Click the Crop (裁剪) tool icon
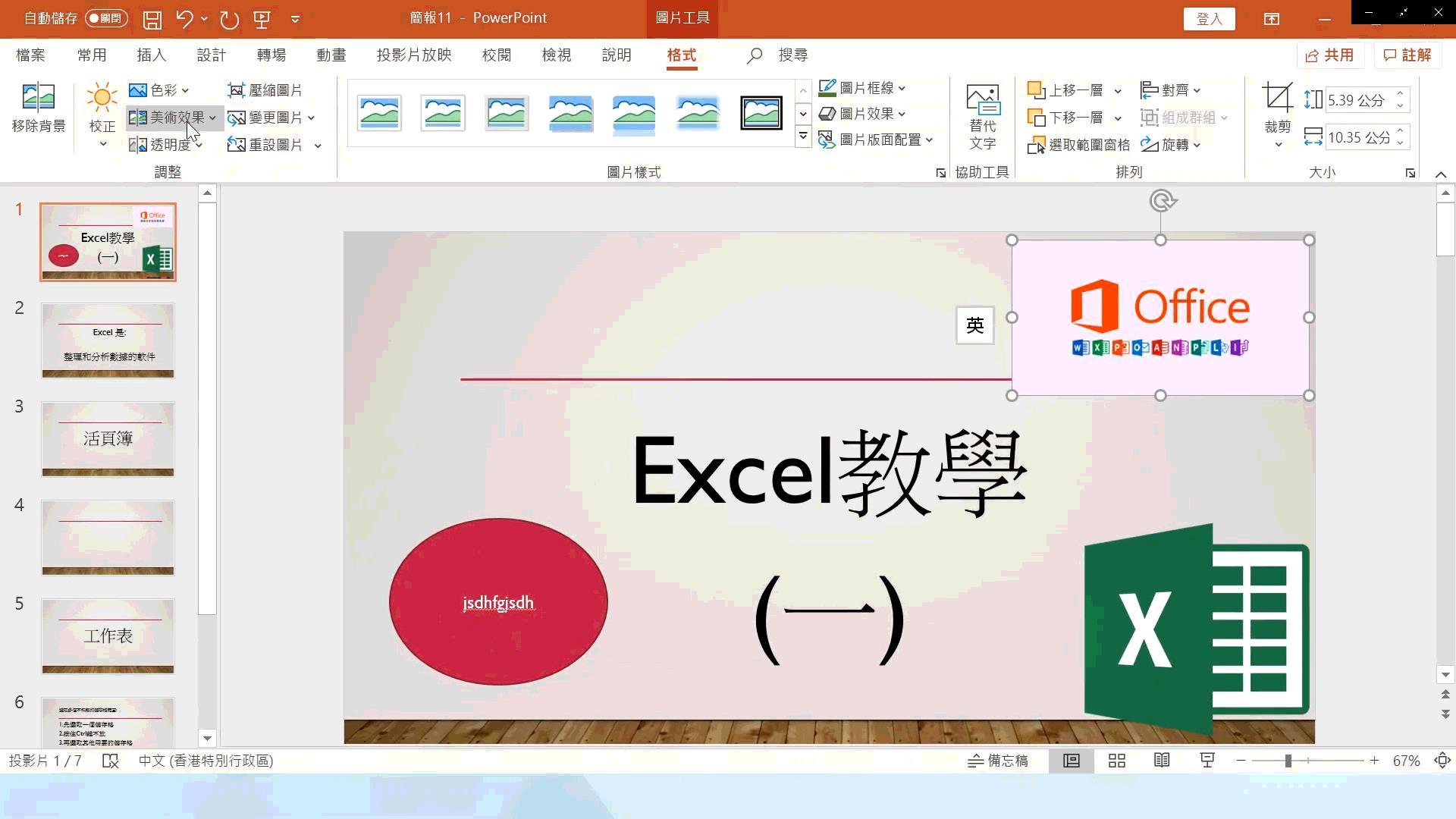Image resolution: width=1456 pixels, height=819 pixels. point(1278,98)
